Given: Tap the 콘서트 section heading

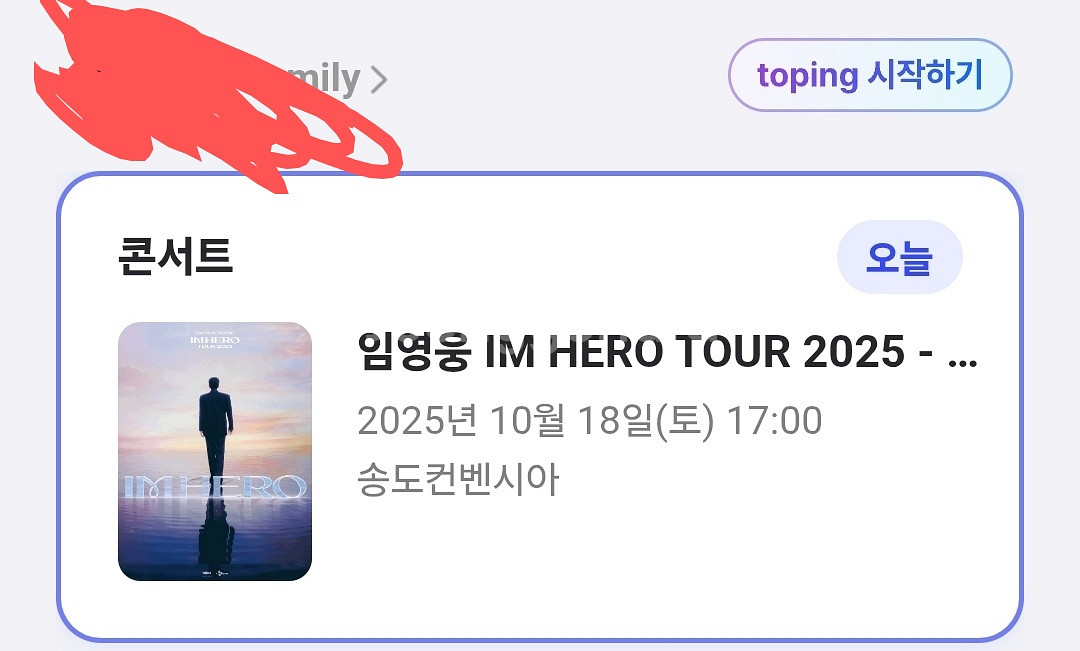Looking at the screenshot, I should [x=175, y=257].
